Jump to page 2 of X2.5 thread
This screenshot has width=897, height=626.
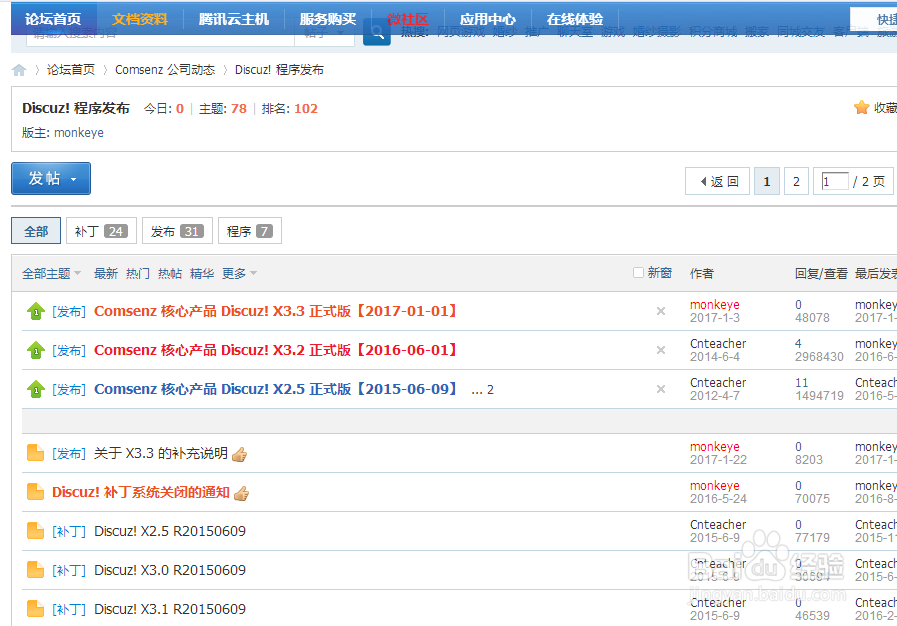point(490,390)
